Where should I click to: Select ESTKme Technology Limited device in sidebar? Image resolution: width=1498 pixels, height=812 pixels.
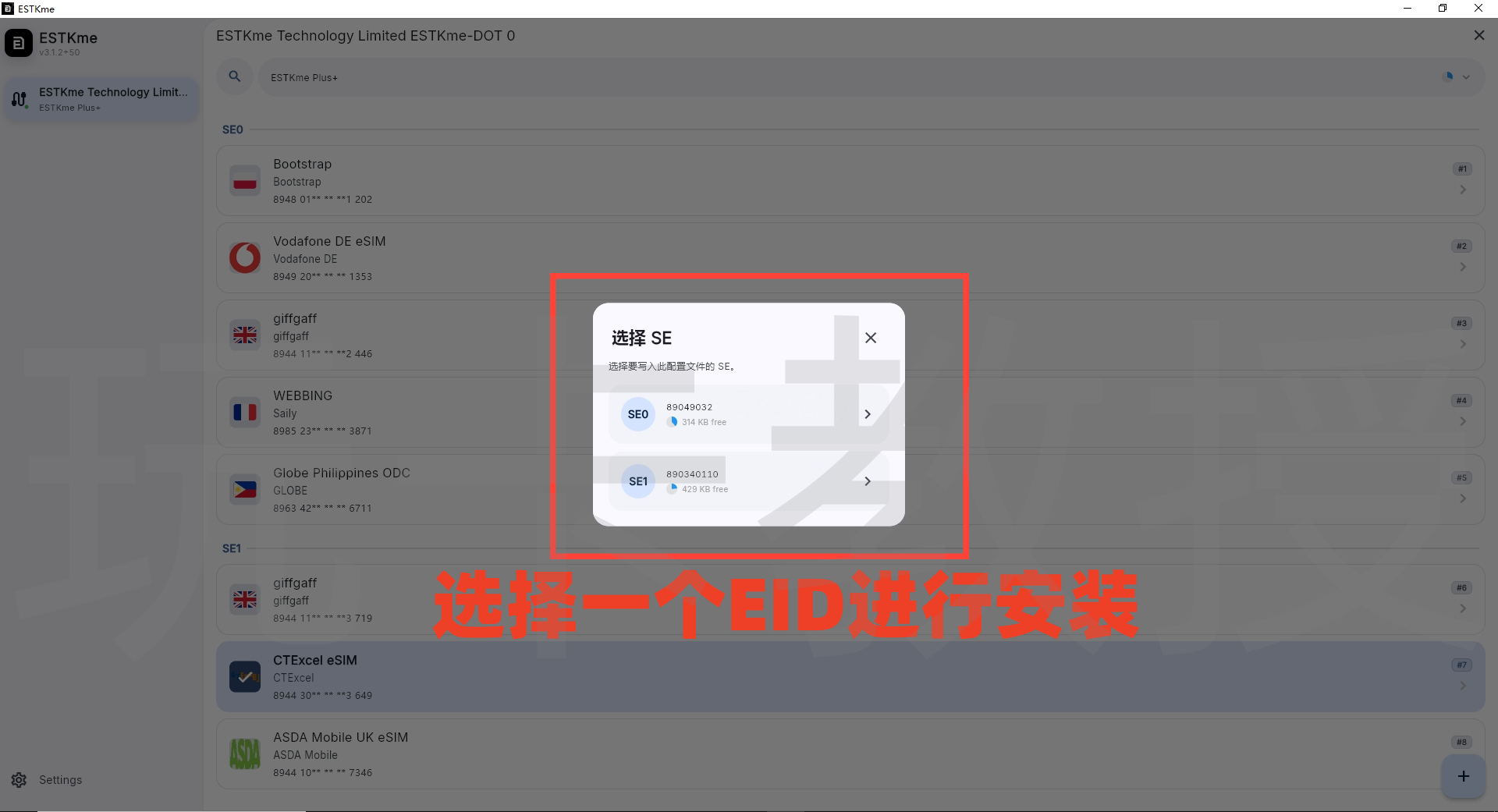coord(101,99)
